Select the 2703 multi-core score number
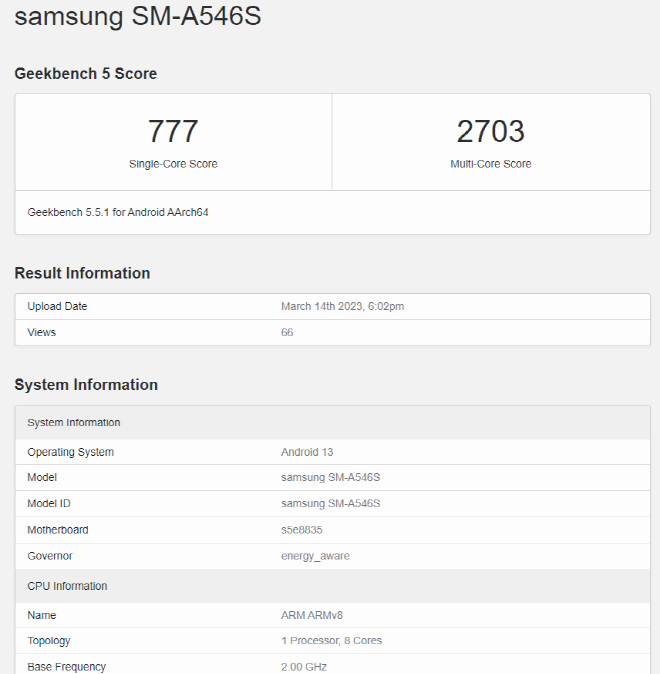This screenshot has width=660, height=674. click(x=490, y=131)
